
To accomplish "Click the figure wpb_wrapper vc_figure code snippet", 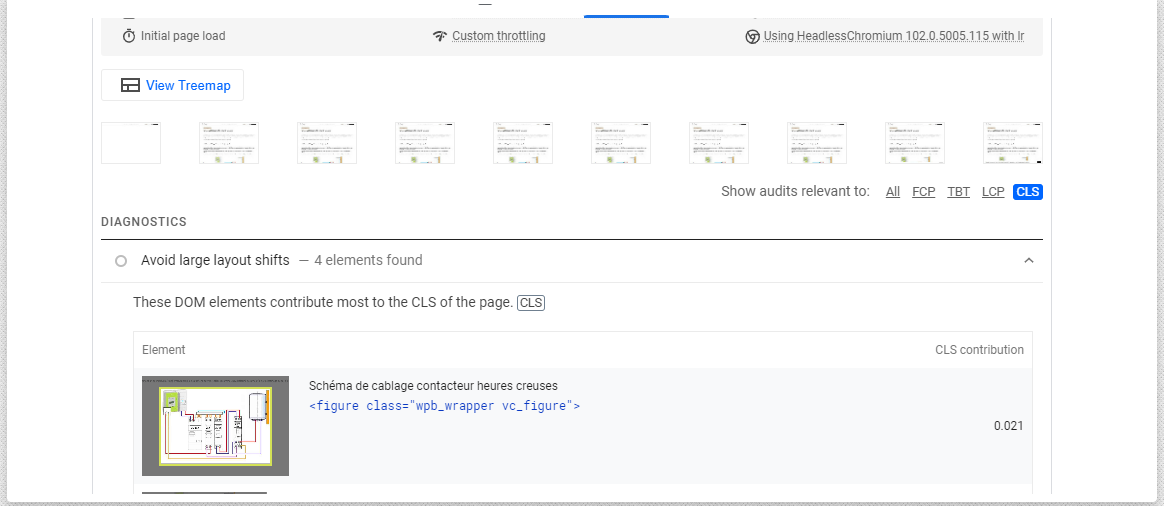I will (x=445, y=406).
